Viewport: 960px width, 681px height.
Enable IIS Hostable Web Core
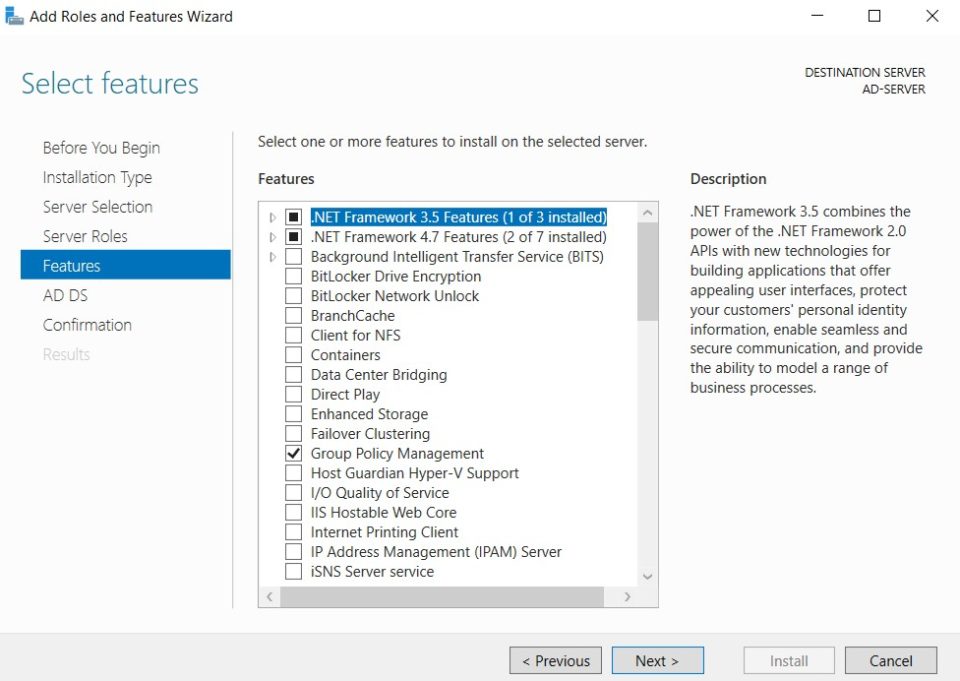click(294, 512)
